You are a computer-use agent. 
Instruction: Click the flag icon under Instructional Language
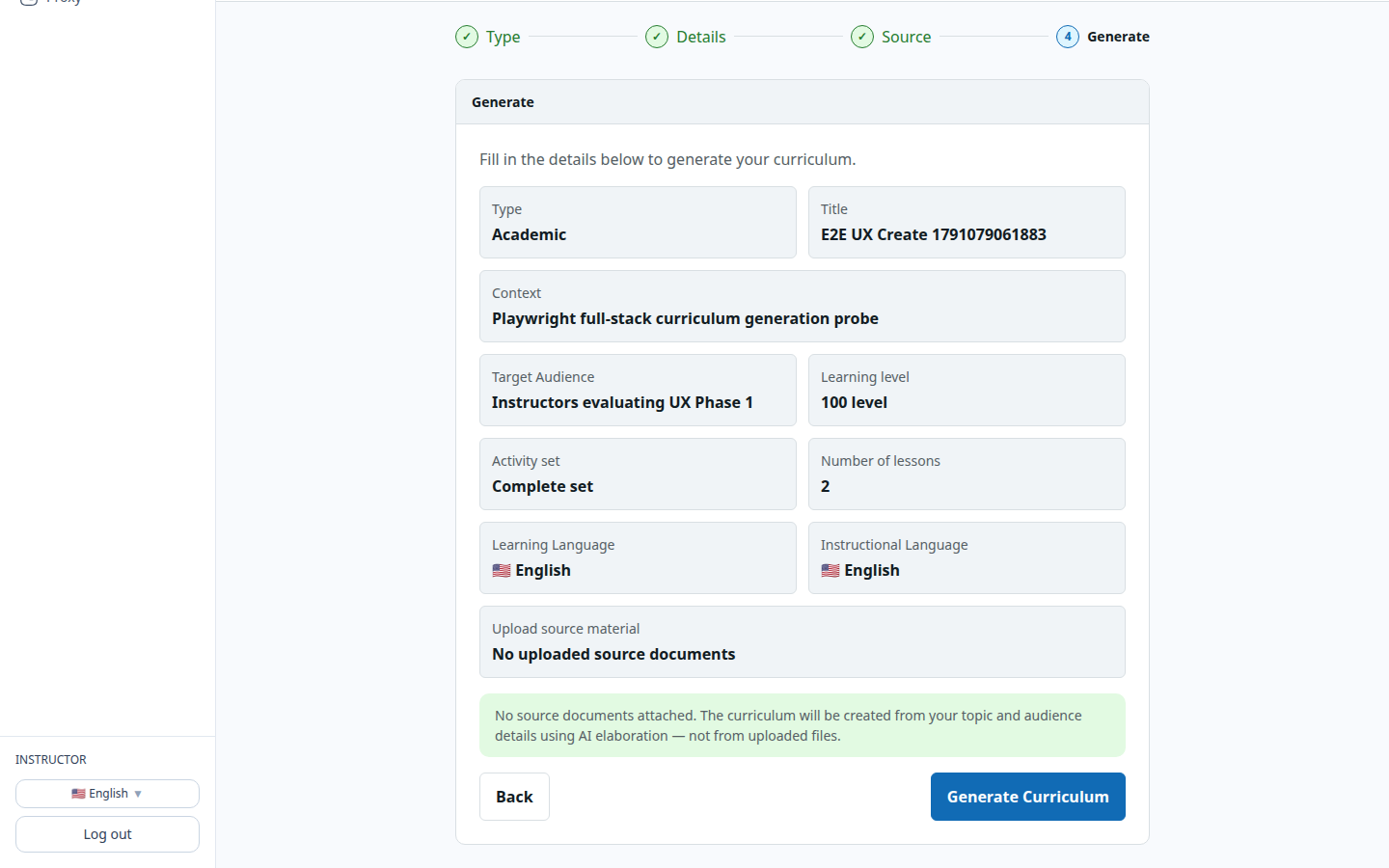pyautogui.click(x=831, y=570)
